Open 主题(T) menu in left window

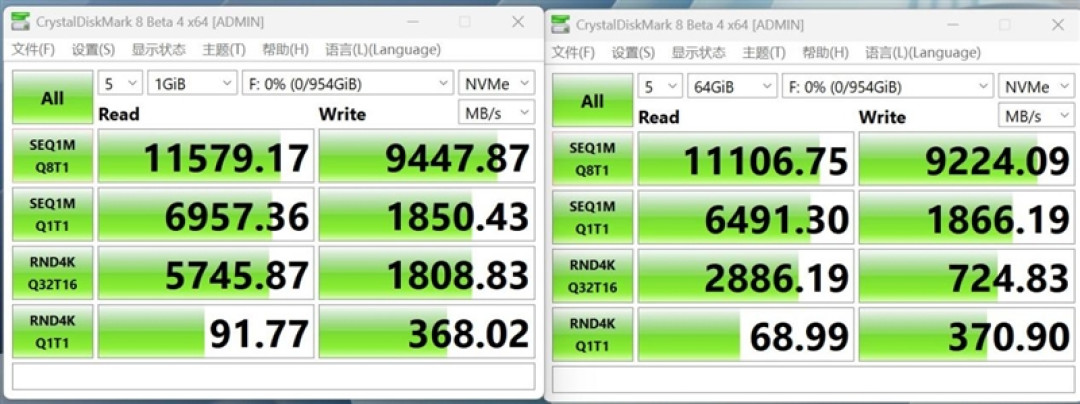(223, 50)
